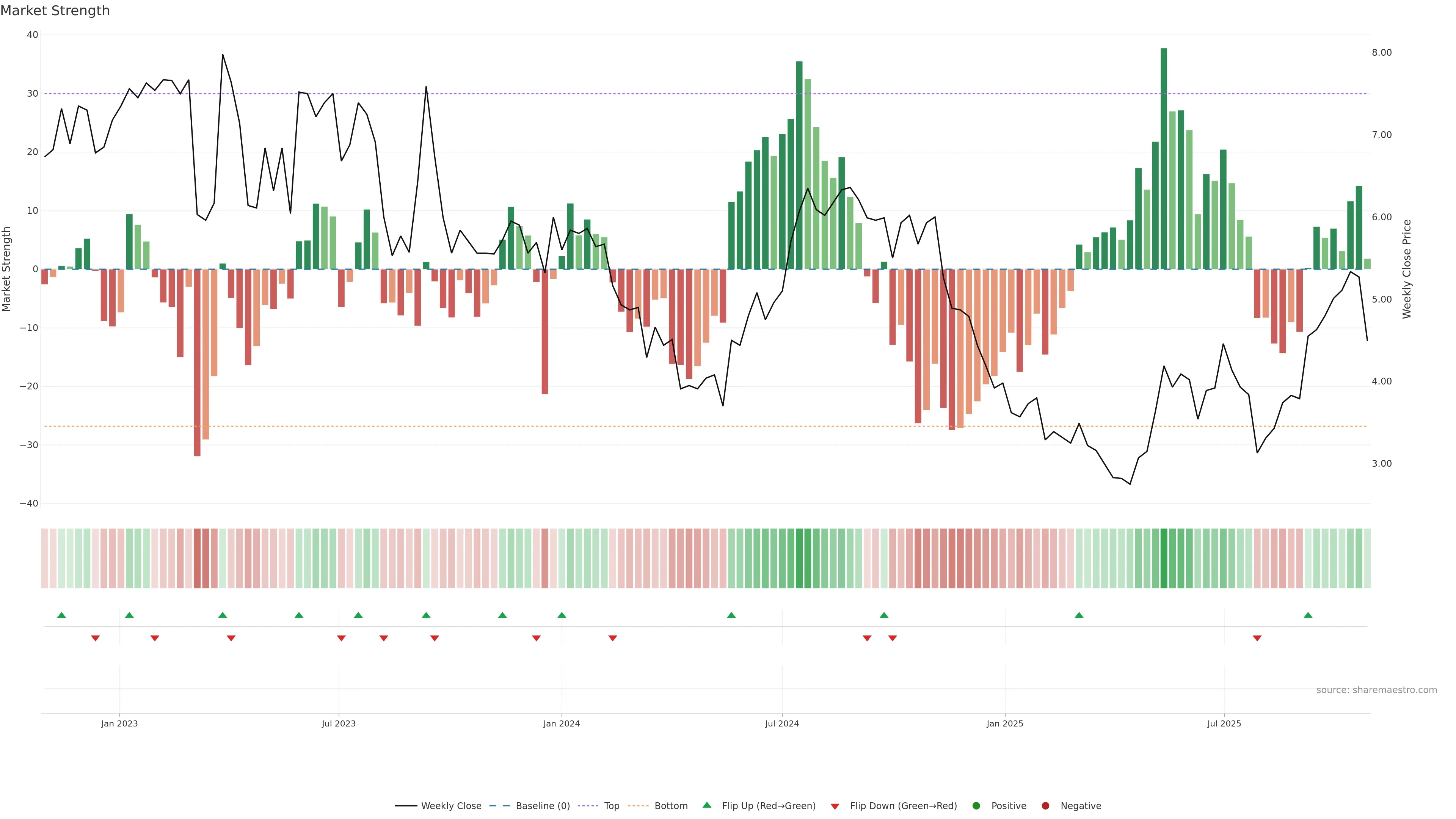Click the Jan 2023 x-axis label
Screen dimensions: 1456x819
(x=119, y=723)
